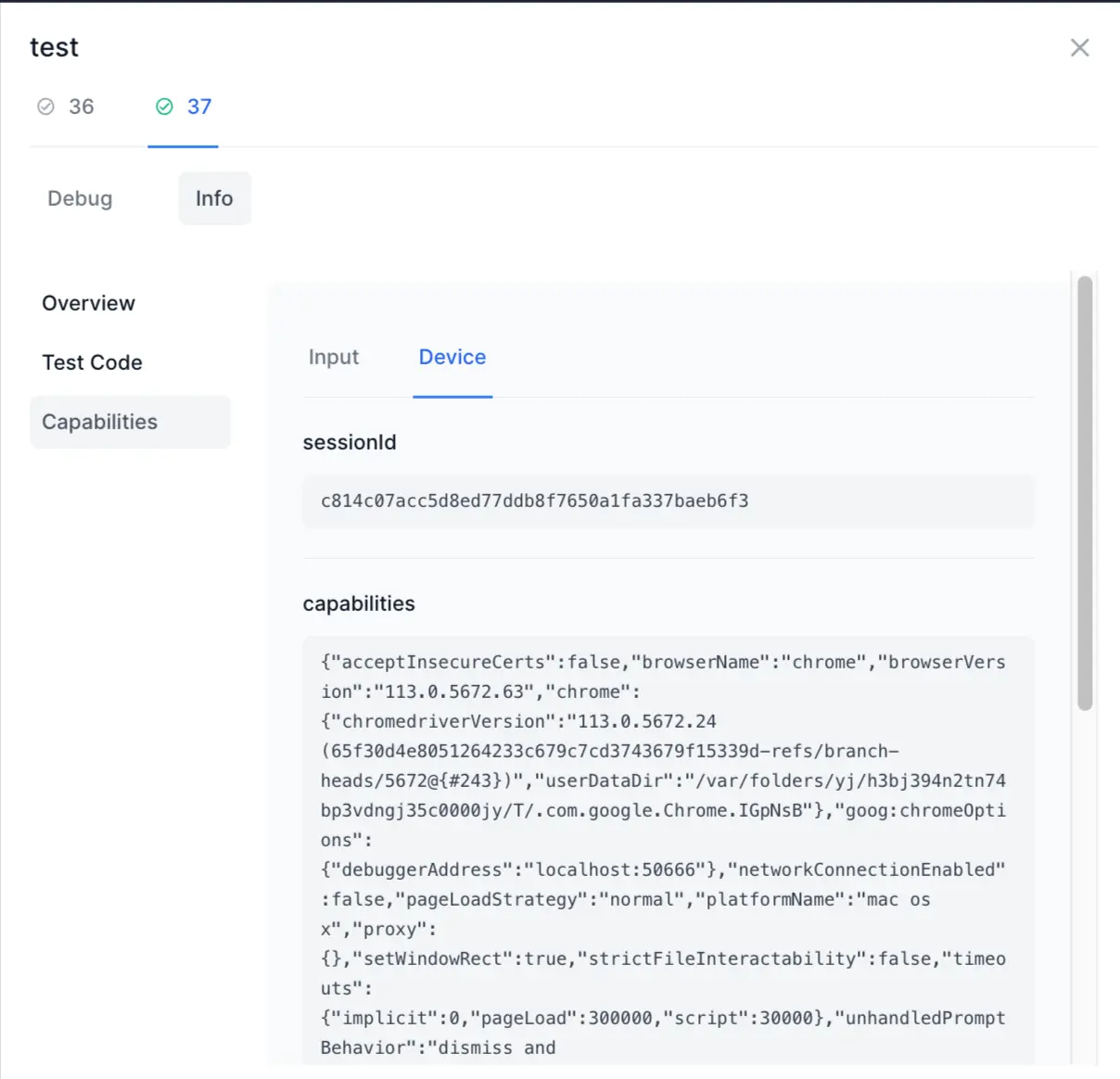Click the test dialog title
This screenshot has height=1079, width=1120.
54,47
